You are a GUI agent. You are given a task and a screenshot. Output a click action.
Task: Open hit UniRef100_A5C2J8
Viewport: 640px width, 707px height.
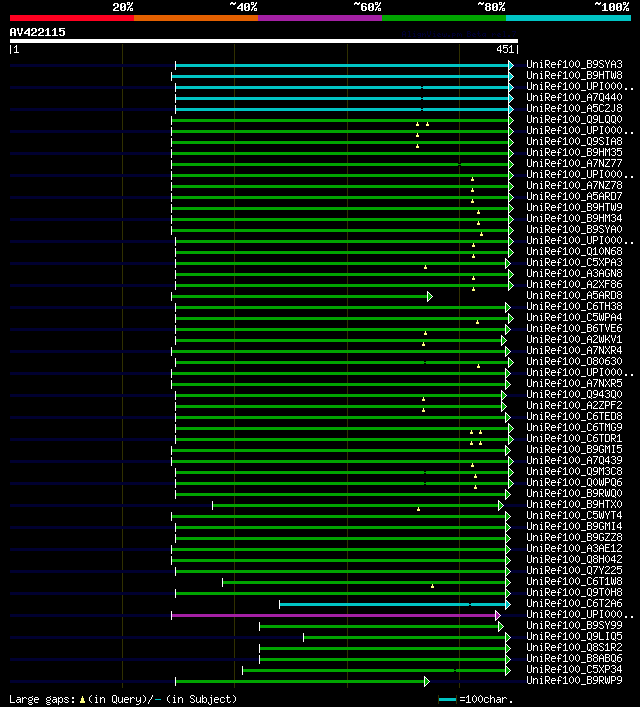[574, 108]
